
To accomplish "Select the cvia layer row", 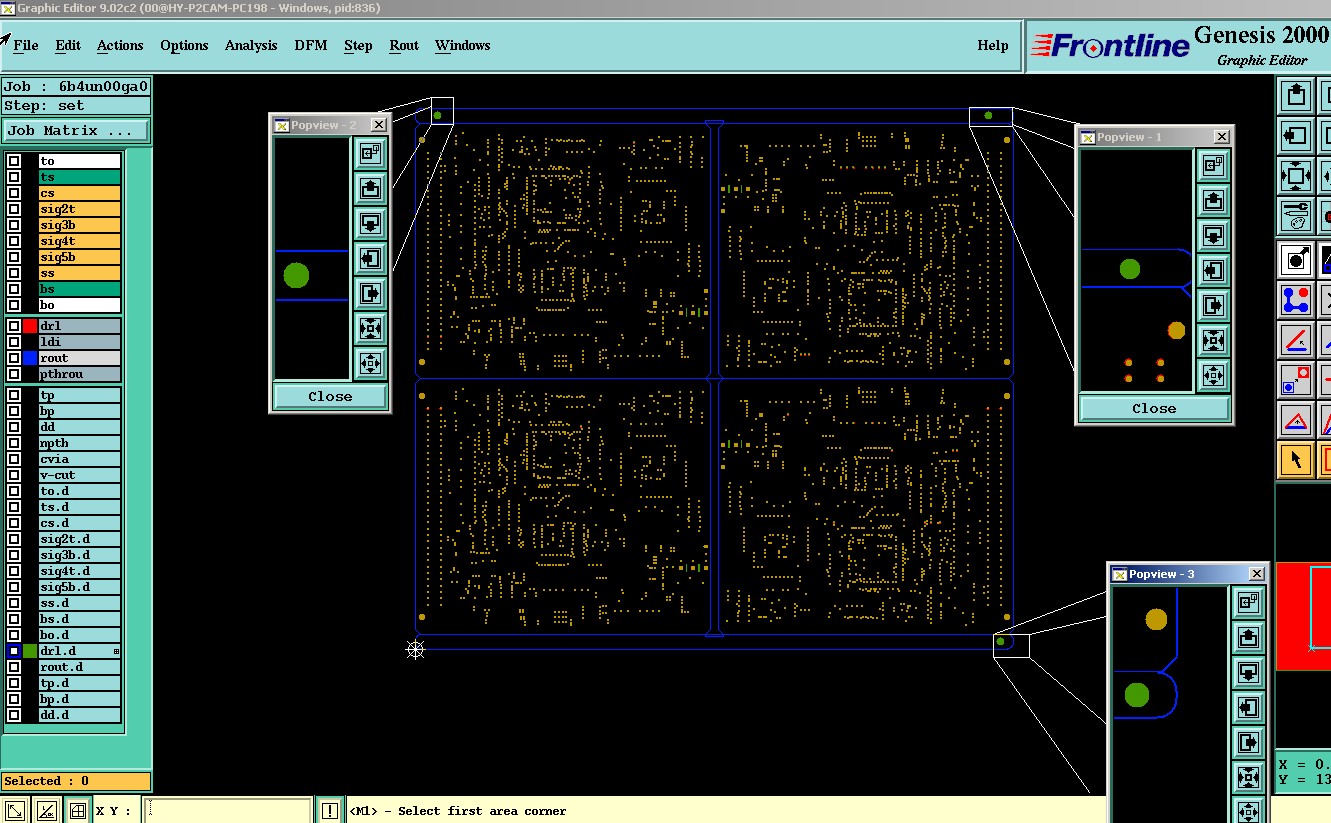I will [x=80, y=459].
